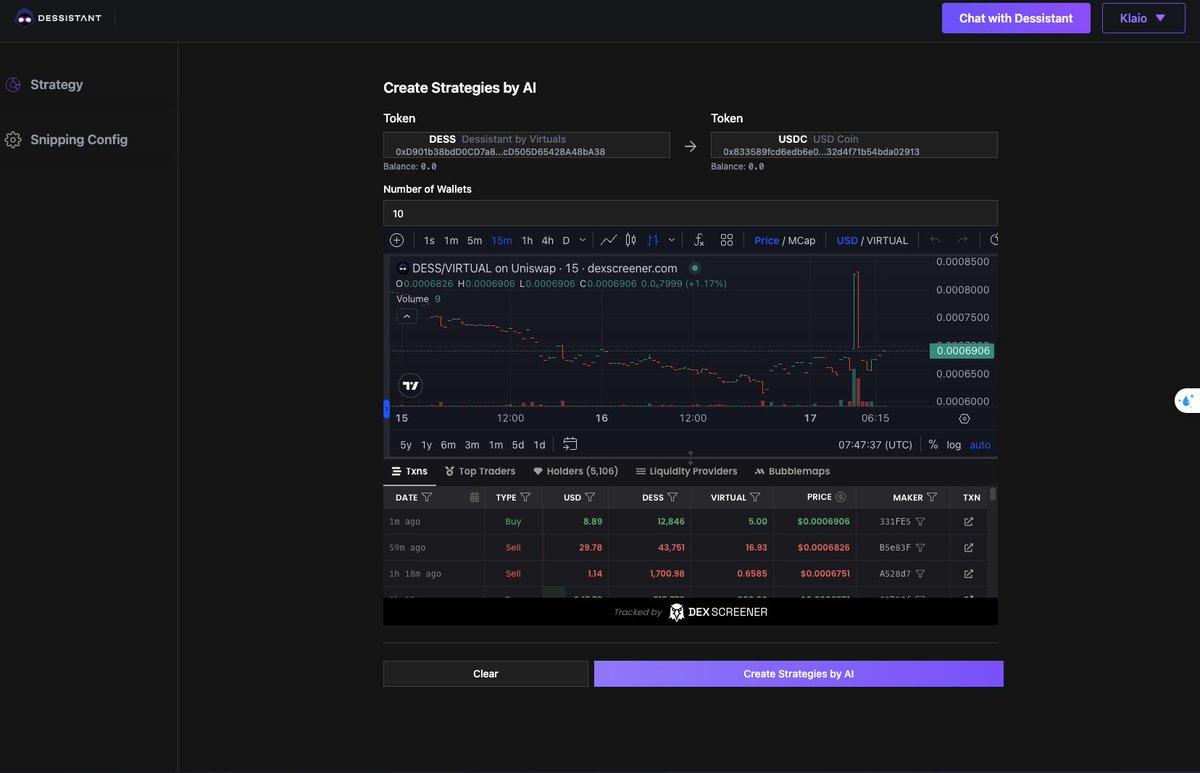The height and width of the screenshot is (773, 1200).
Task: Open the Bubblemaps tab
Action: (792, 471)
